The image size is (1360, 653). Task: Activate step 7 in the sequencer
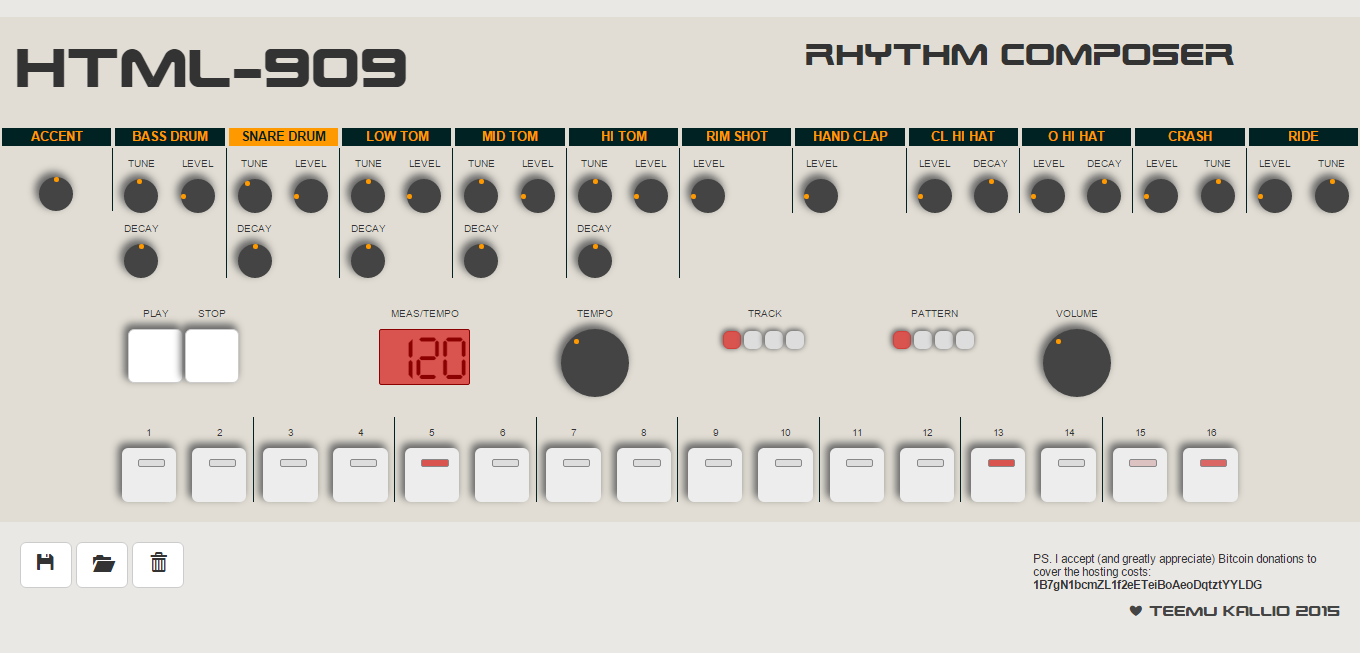pyautogui.click(x=574, y=475)
